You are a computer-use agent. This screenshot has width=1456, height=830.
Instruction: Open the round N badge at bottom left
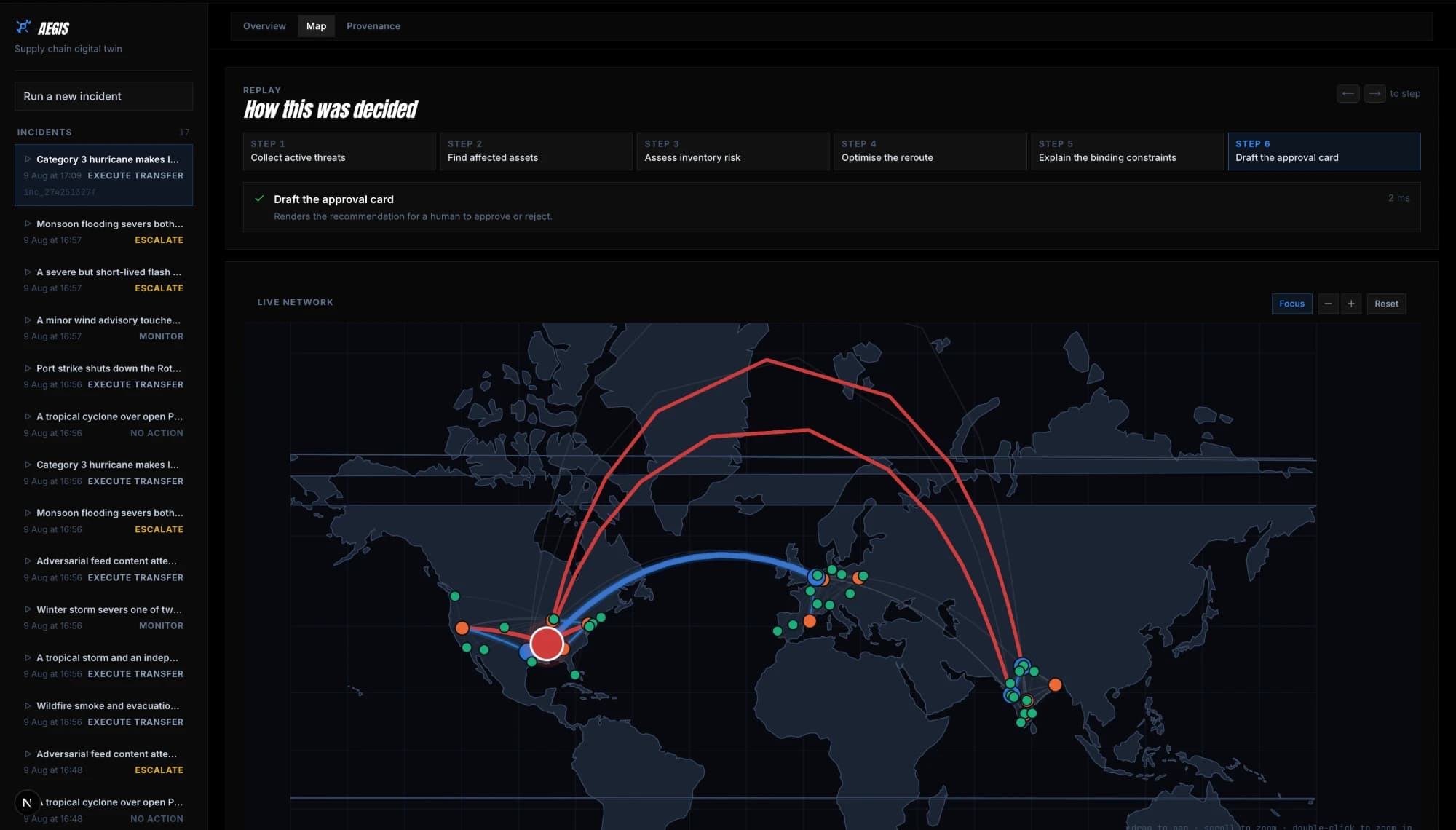[27, 802]
